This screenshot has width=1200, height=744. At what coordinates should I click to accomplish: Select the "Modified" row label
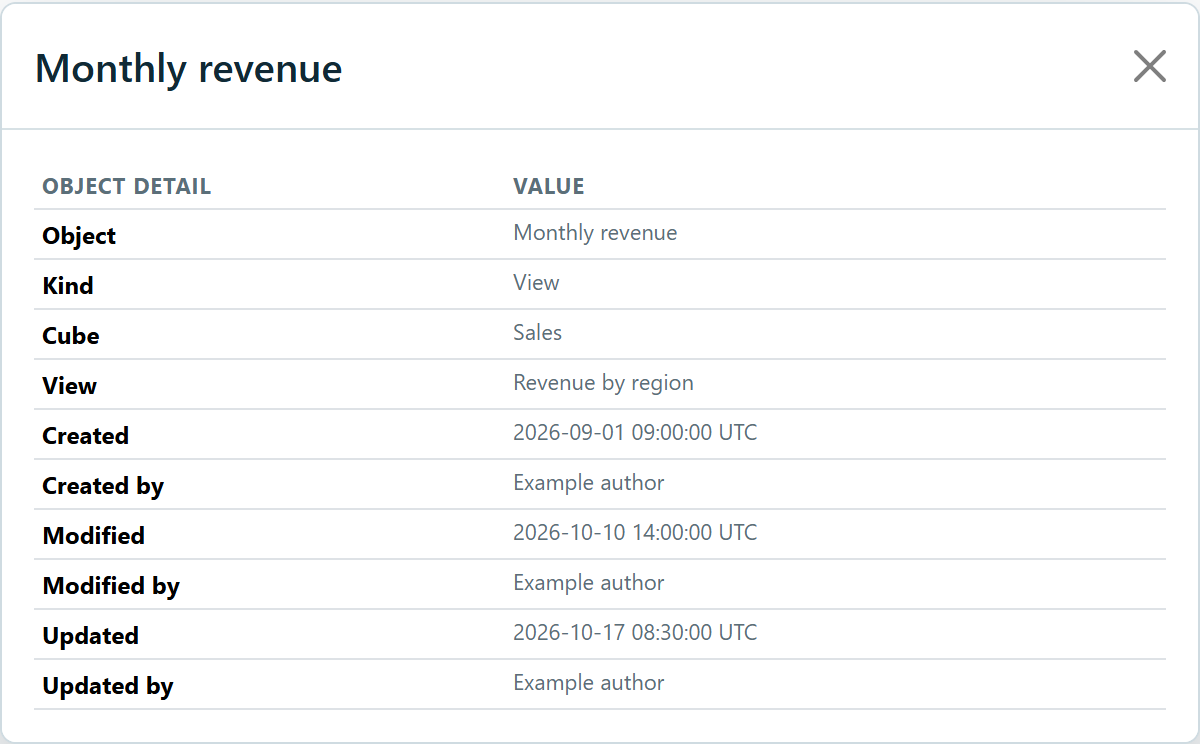(94, 536)
